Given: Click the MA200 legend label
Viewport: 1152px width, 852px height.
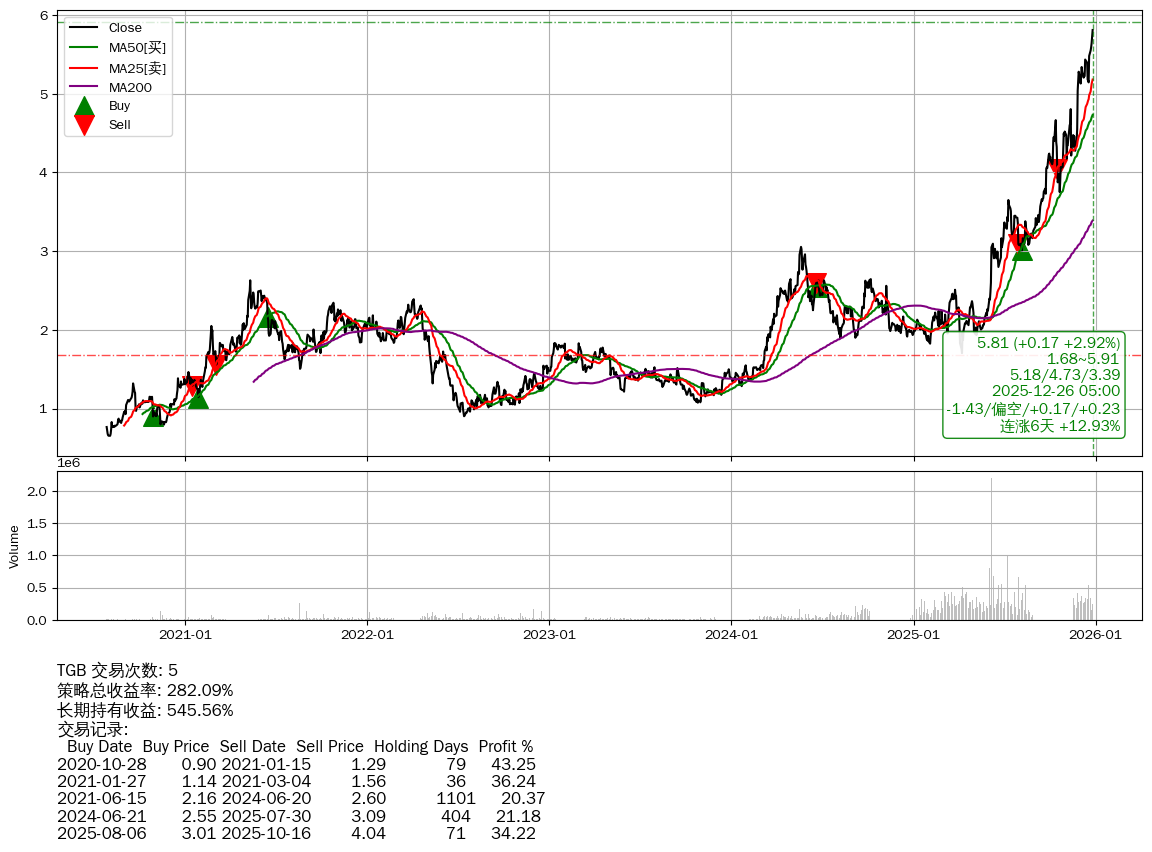Looking at the screenshot, I should (x=129, y=88).
